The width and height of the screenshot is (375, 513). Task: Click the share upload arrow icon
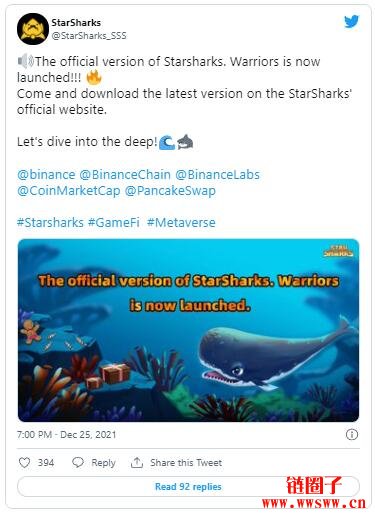[137, 462]
